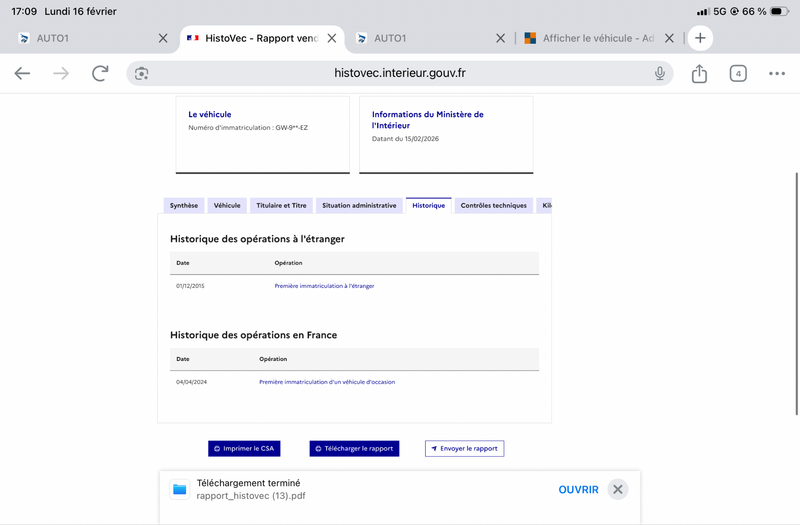Select the Titulaire et Titre tab
Viewport: 800px width, 525px height.
tap(281, 205)
